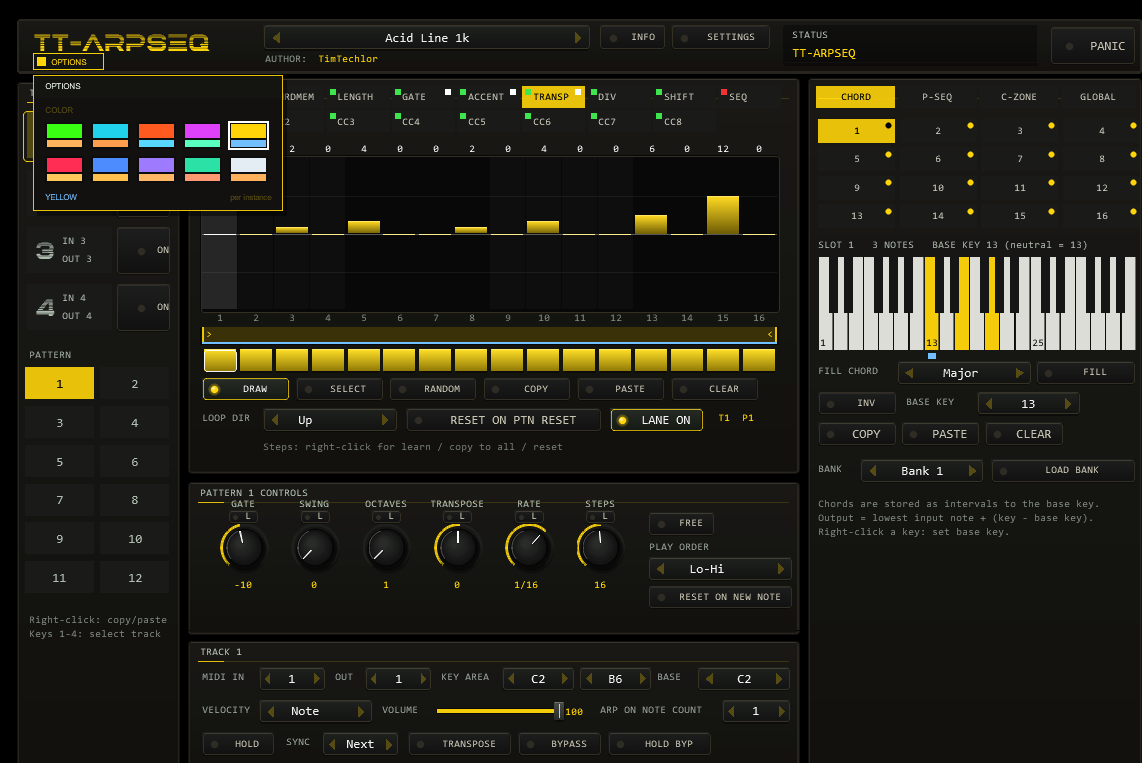Toggle the GATE knob L button
The image size is (1142, 763).
(243, 516)
